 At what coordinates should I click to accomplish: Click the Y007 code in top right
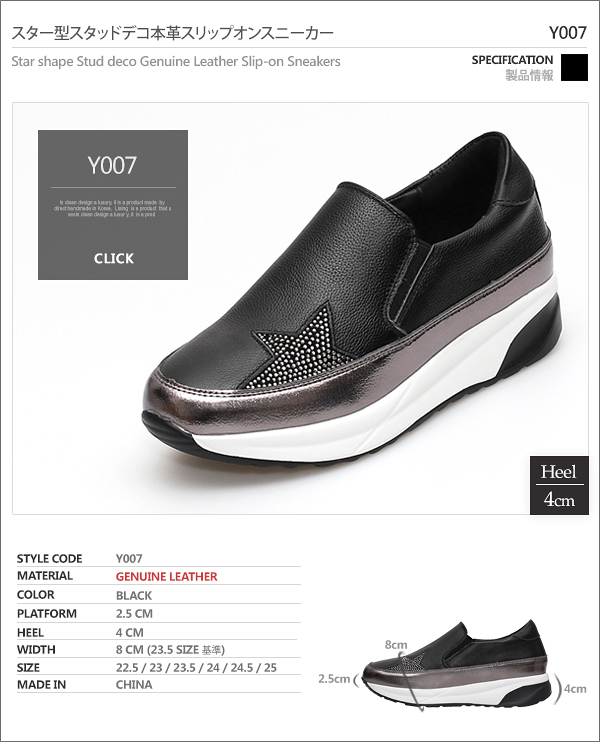(567, 33)
